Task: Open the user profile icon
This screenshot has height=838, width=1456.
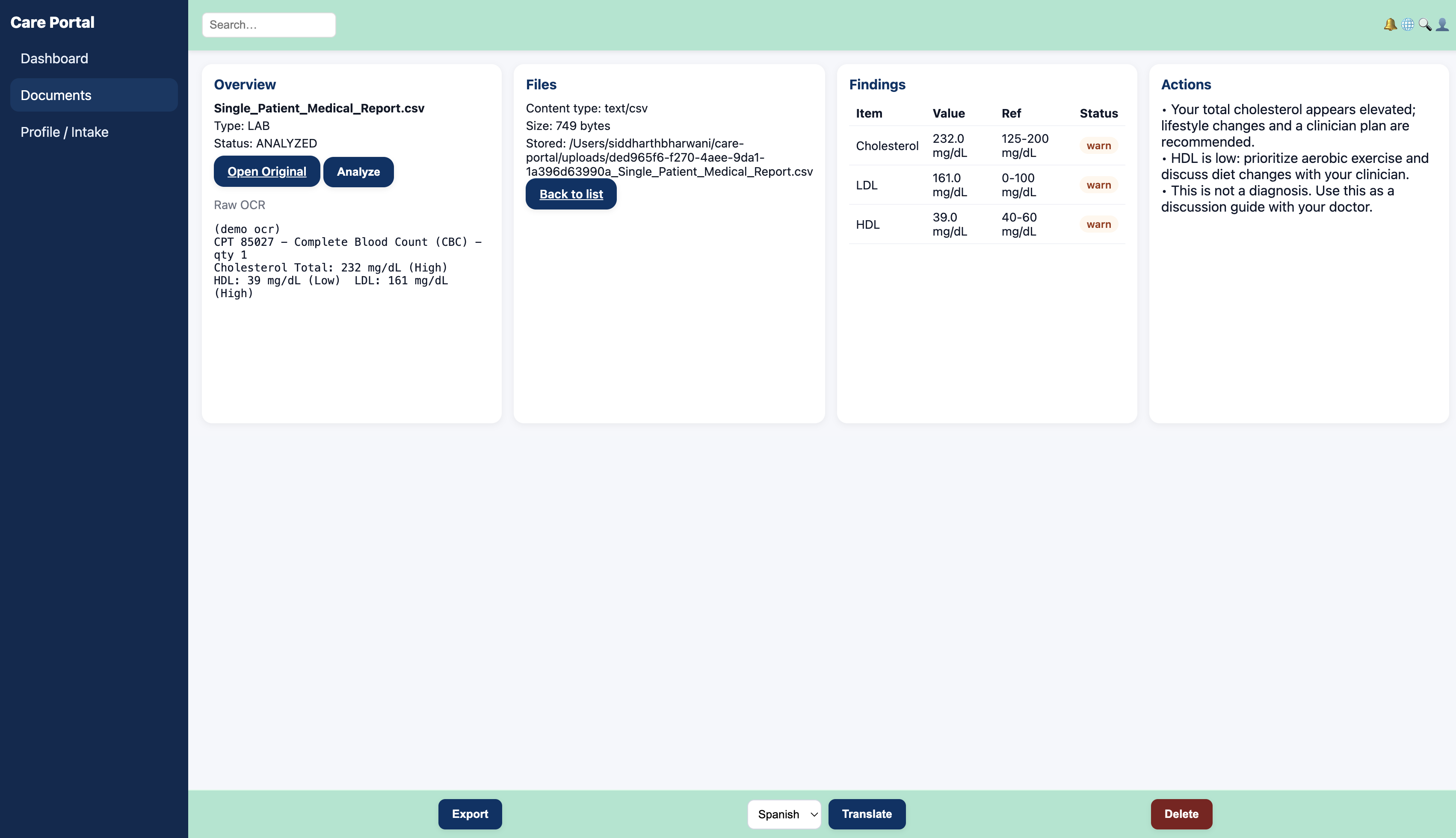Action: [1442, 25]
